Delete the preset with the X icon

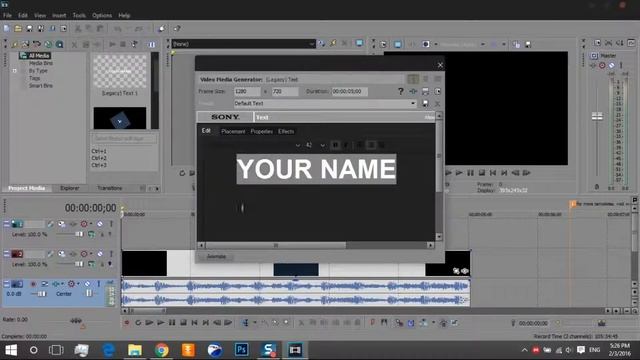tap(437, 104)
